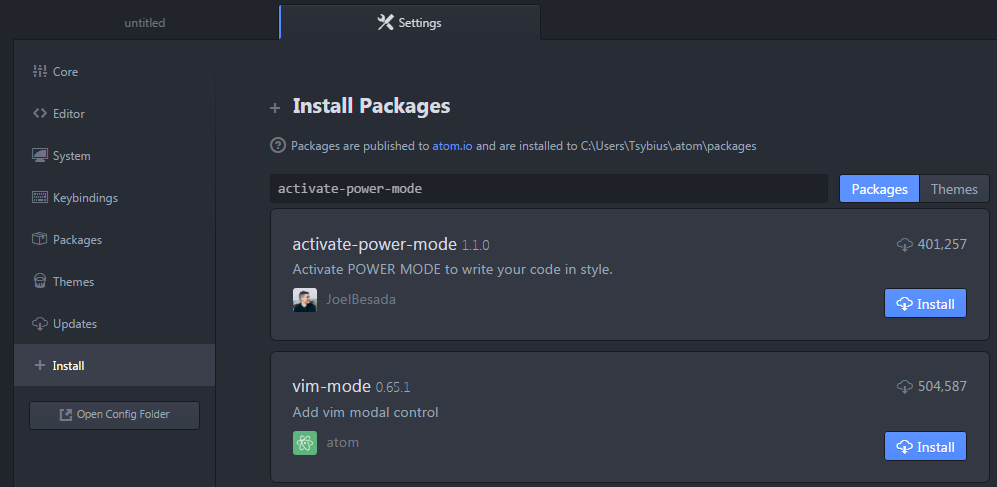Click the Keybindings keyboard icon
Image resolution: width=997 pixels, height=487 pixels.
point(39,198)
